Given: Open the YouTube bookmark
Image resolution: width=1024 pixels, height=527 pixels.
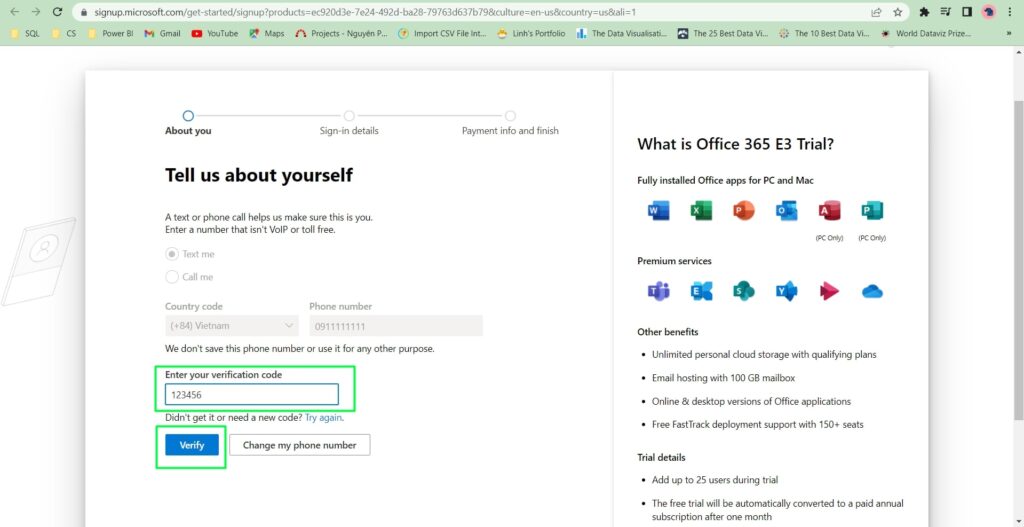Looking at the screenshot, I should [x=214, y=33].
